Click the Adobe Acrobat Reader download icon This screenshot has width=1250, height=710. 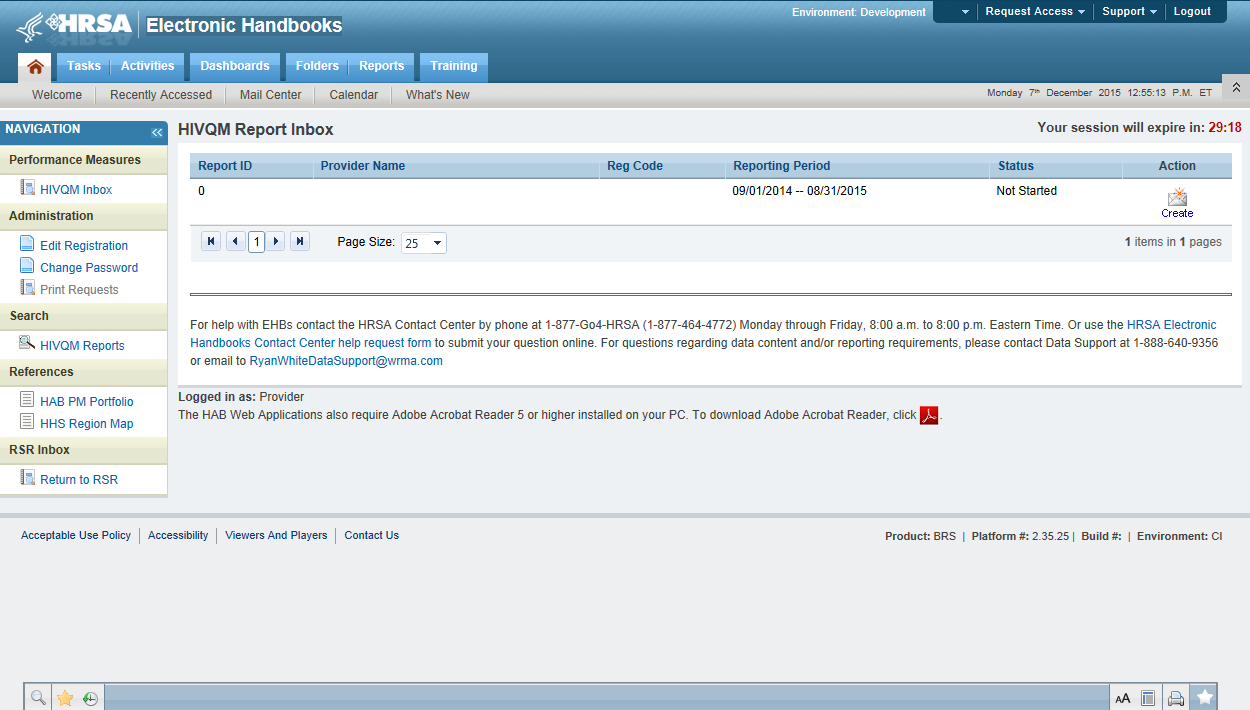tap(929, 415)
